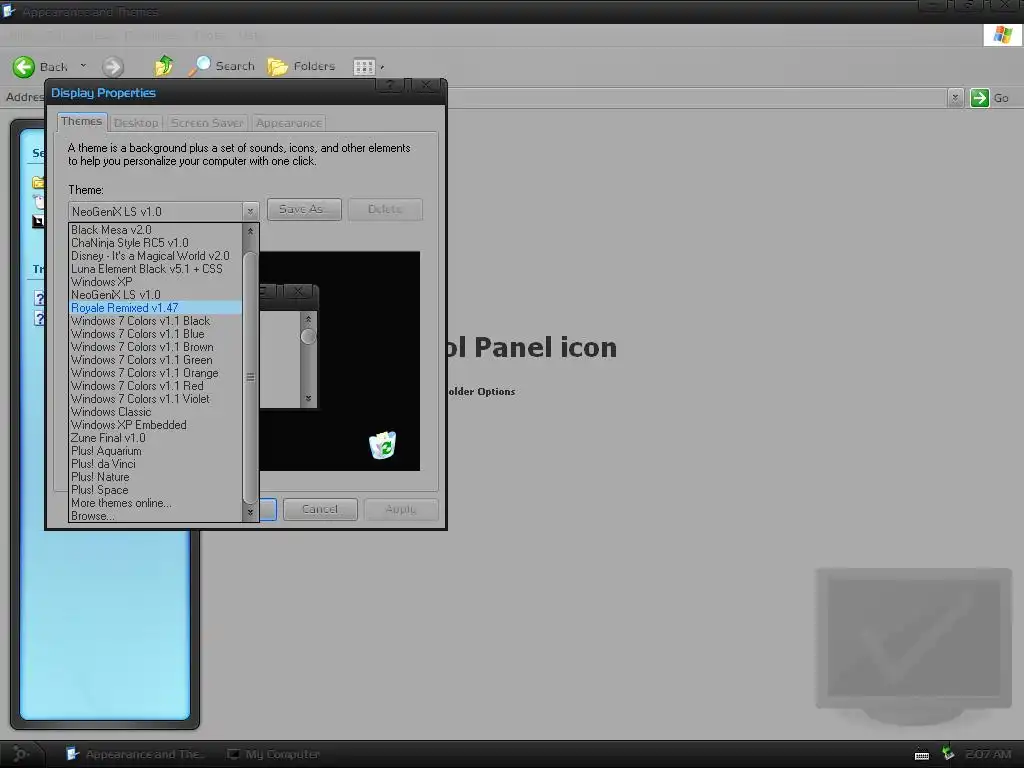
Task: Open the Views icon menu
Action: pyautogui.click(x=368, y=67)
